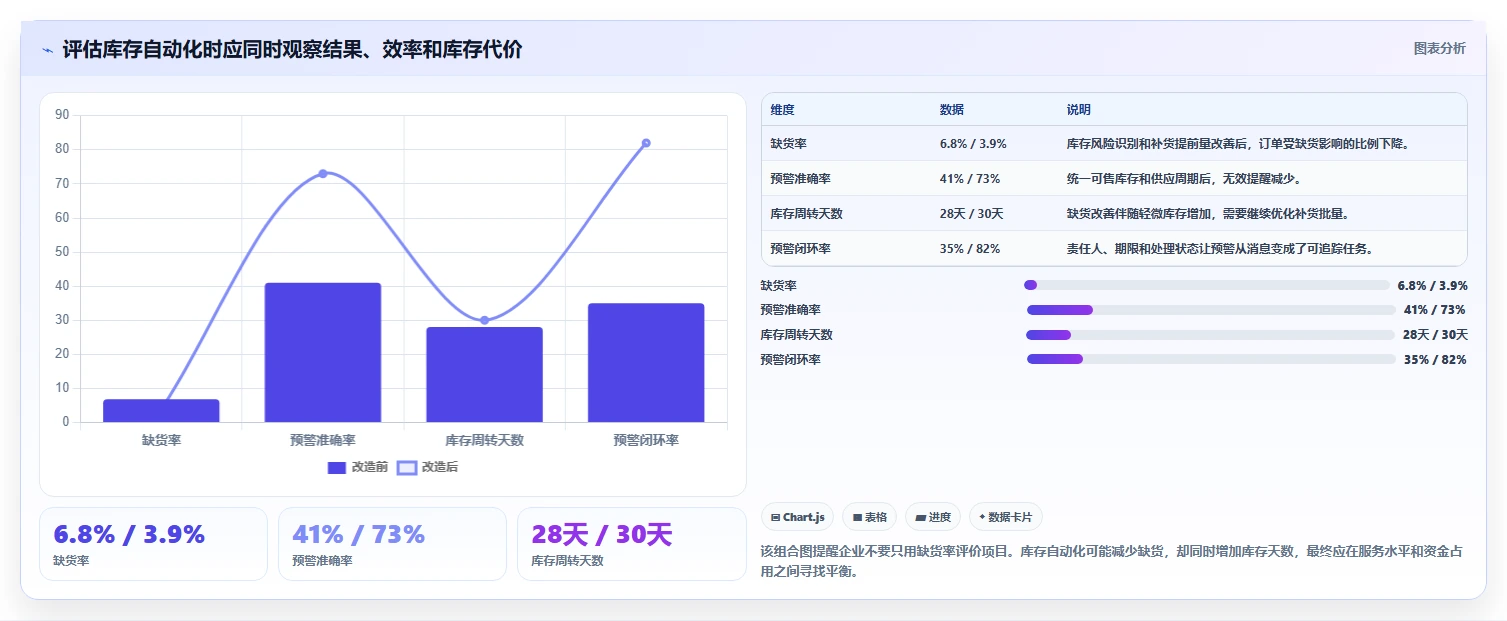Click the 库存周转天数 progress bar

tap(1211, 334)
